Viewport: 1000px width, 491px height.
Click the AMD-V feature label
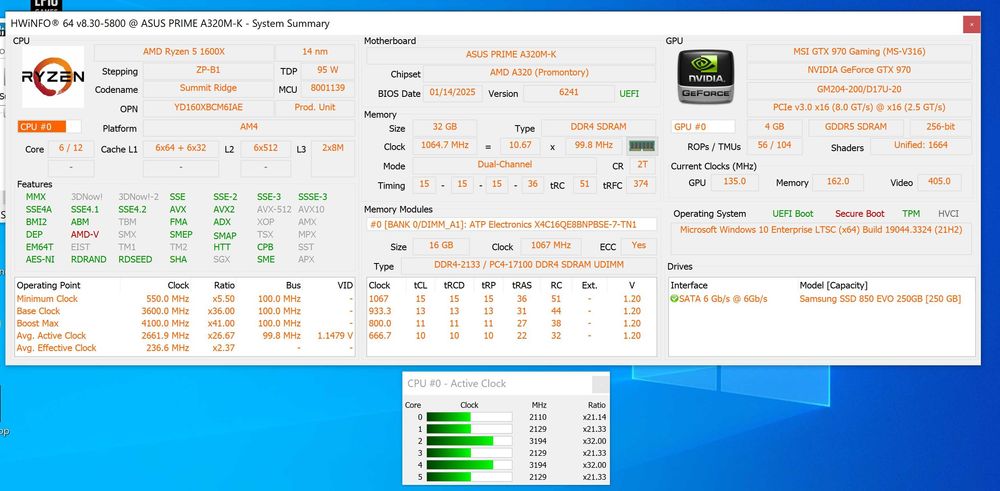(85, 235)
